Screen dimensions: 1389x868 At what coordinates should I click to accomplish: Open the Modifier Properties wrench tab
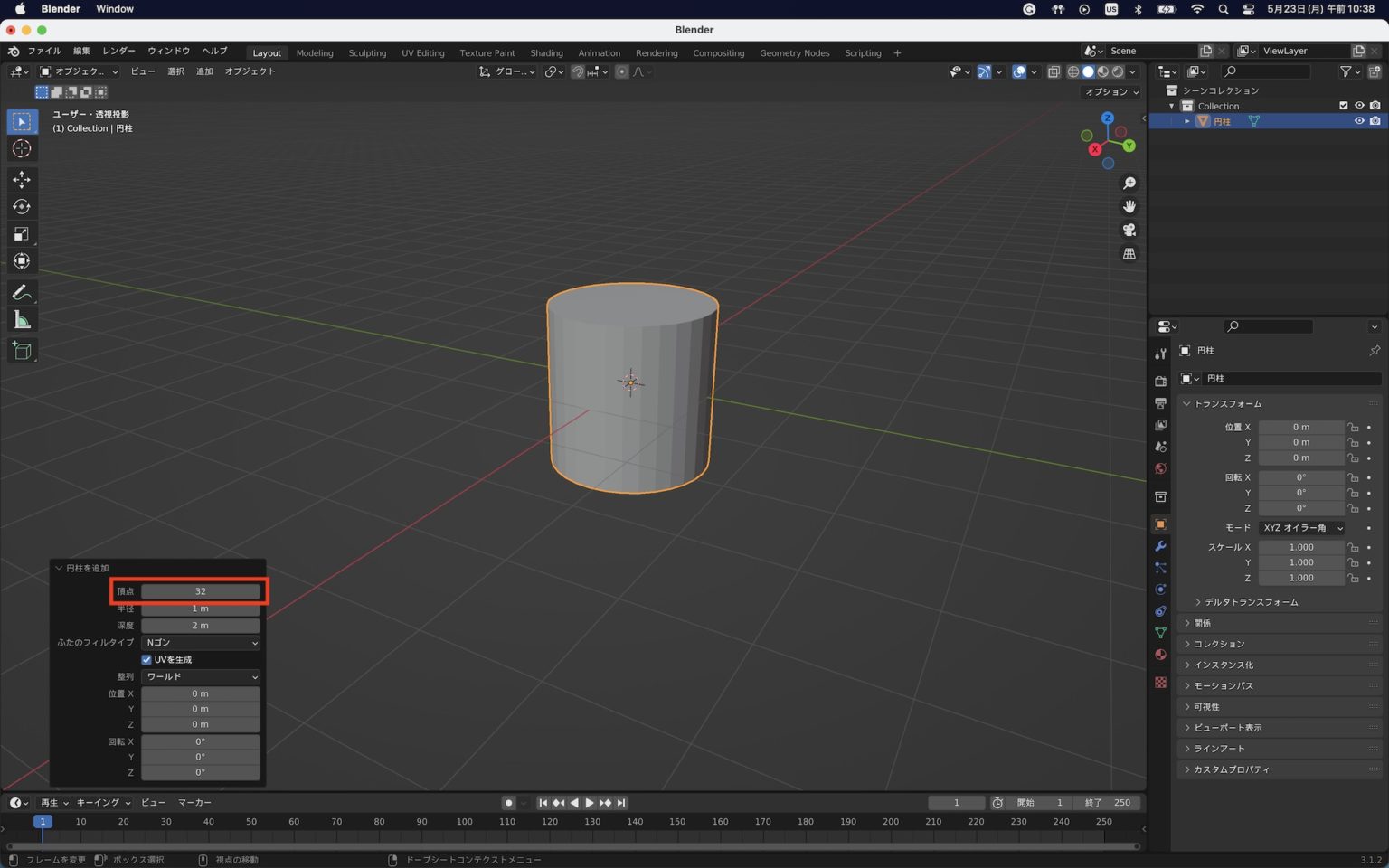click(x=1160, y=547)
